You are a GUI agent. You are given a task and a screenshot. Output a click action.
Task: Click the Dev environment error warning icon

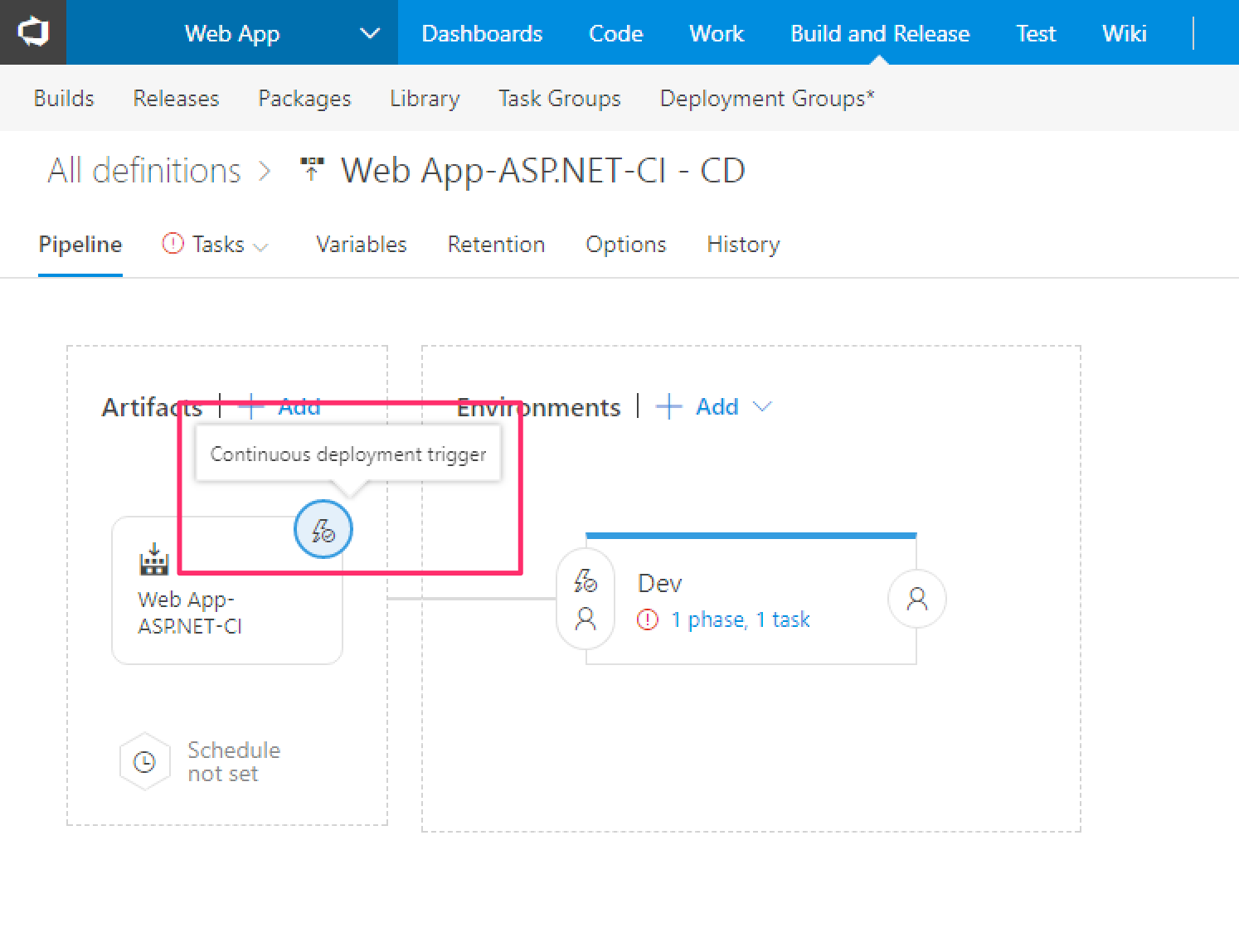pos(648,619)
